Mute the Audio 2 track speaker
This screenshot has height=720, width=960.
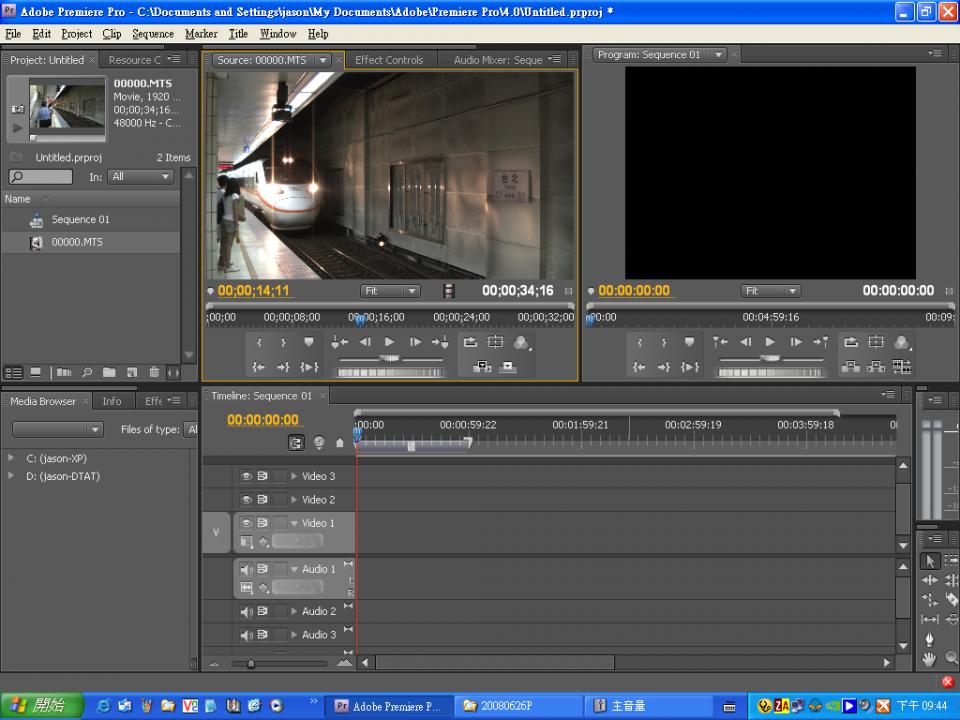pyautogui.click(x=246, y=611)
